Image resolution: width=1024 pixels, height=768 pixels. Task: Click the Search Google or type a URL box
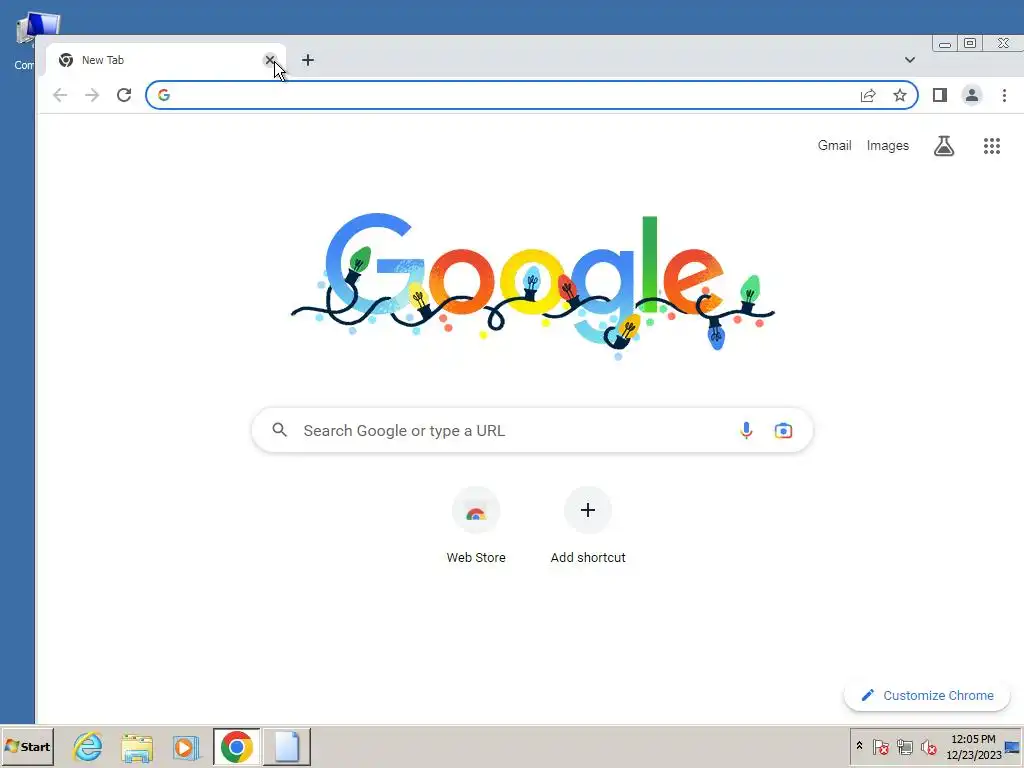[x=532, y=430]
